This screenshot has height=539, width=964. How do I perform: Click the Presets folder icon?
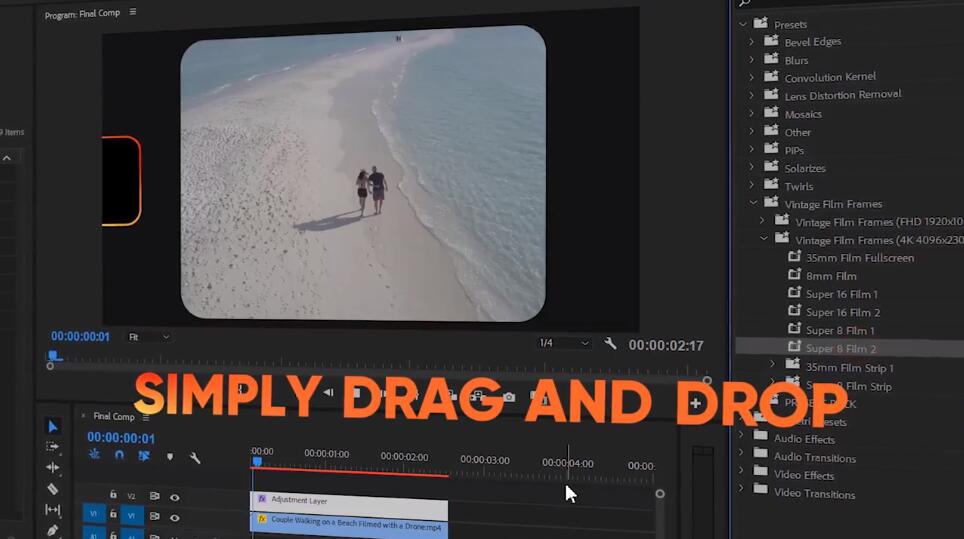(x=761, y=23)
